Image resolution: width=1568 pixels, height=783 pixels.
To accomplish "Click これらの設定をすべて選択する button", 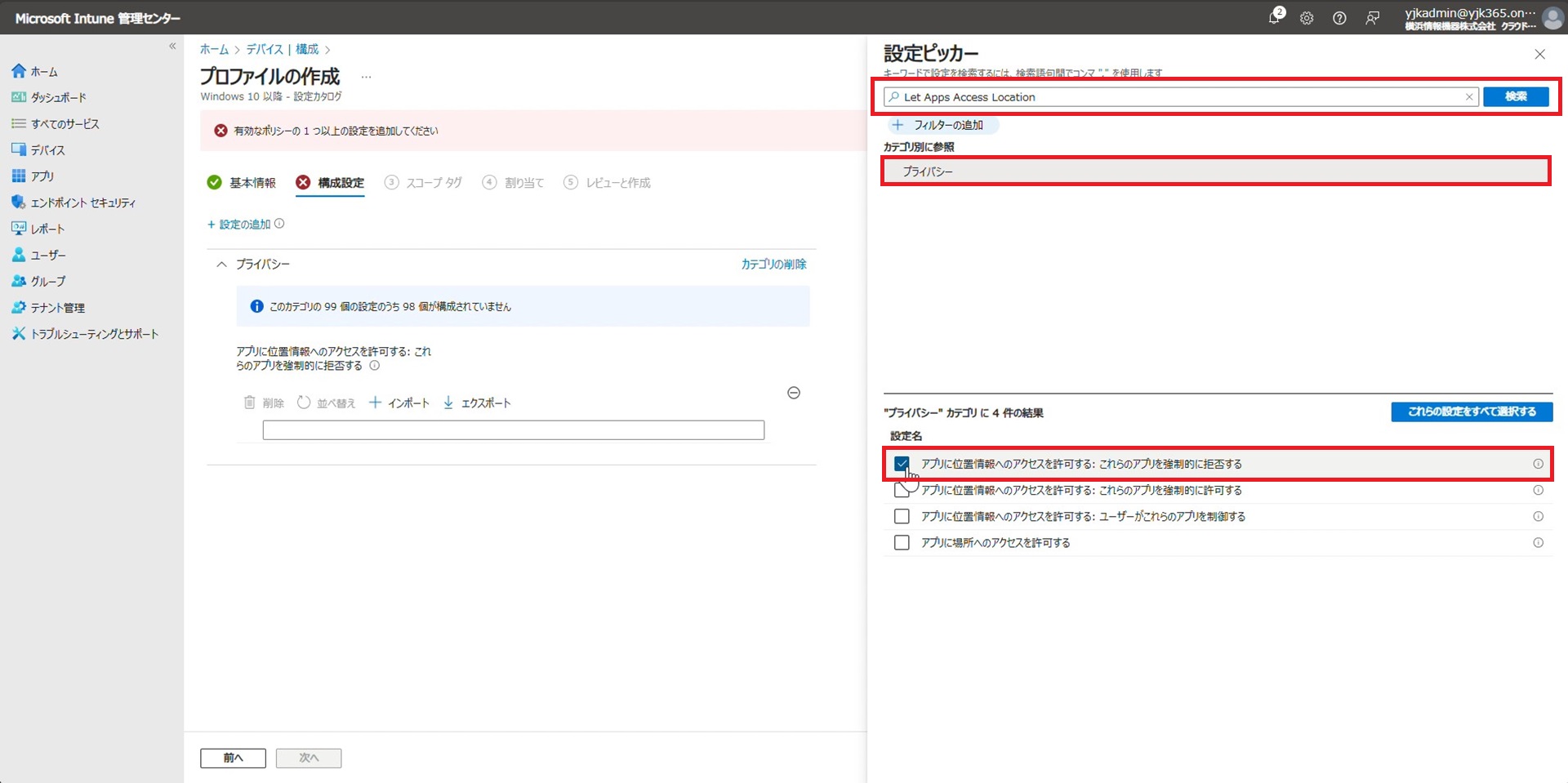I will (1472, 412).
